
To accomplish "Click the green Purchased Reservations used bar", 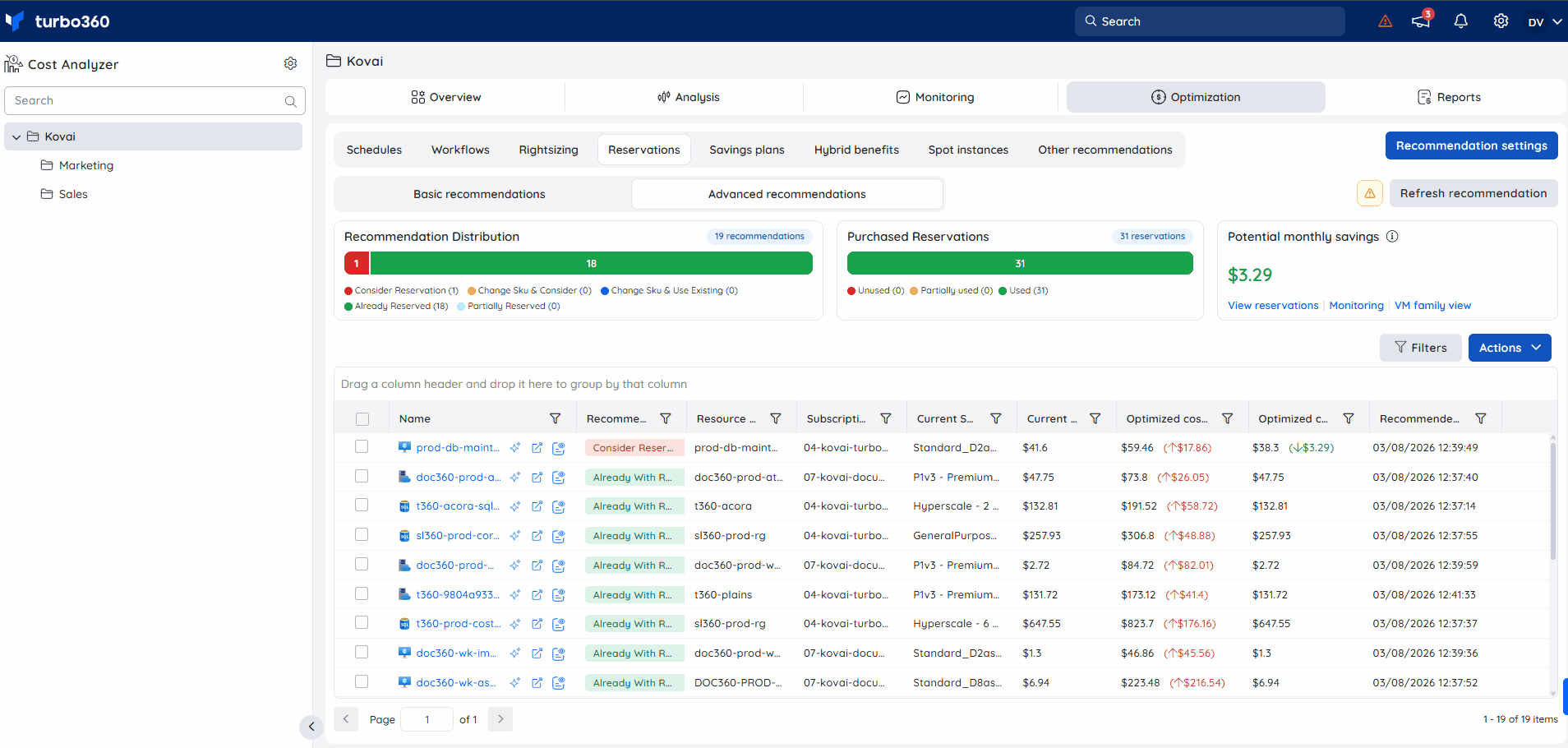I will tap(1020, 263).
